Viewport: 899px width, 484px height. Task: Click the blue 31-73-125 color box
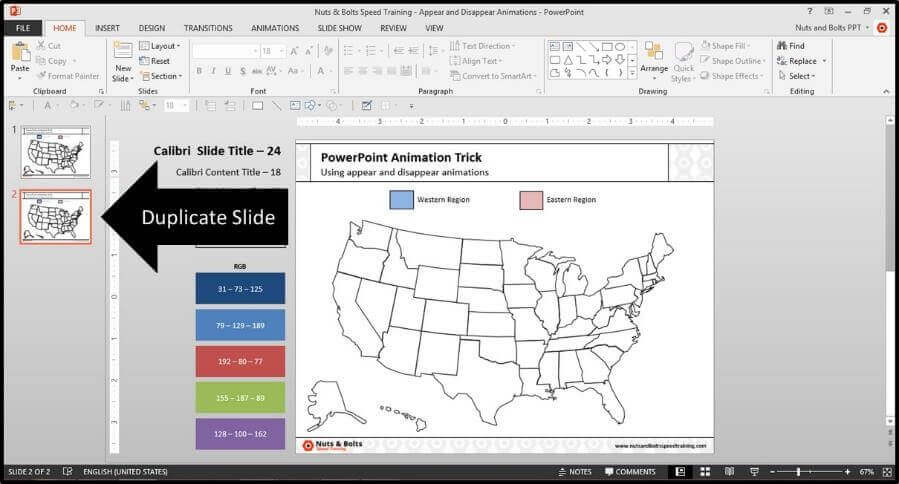pyautogui.click(x=240, y=288)
